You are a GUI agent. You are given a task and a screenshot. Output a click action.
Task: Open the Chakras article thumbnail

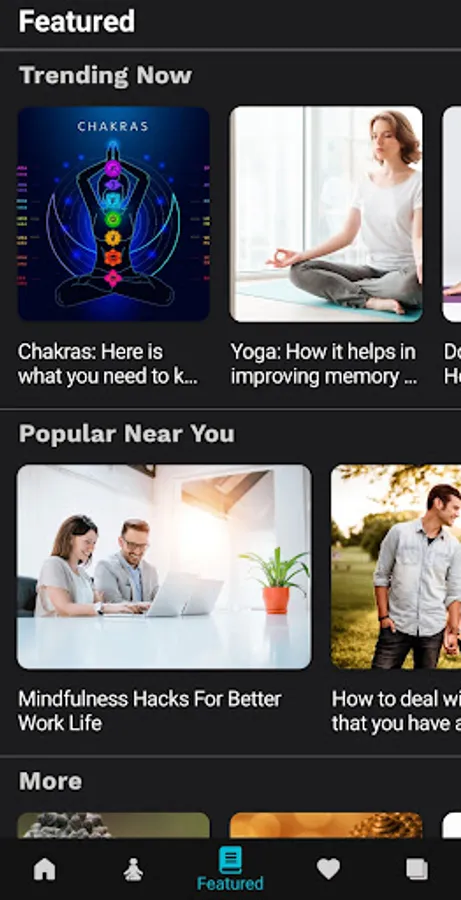(114, 214)
